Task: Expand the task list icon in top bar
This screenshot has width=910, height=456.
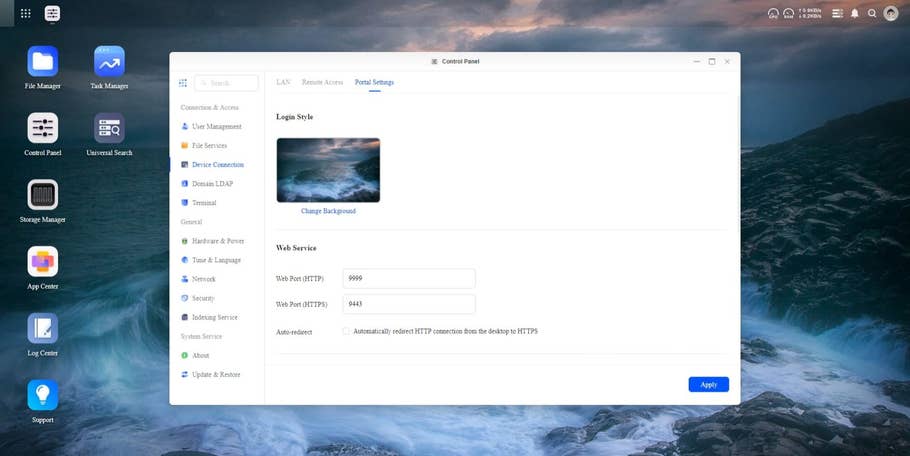Action: (837, 14)
